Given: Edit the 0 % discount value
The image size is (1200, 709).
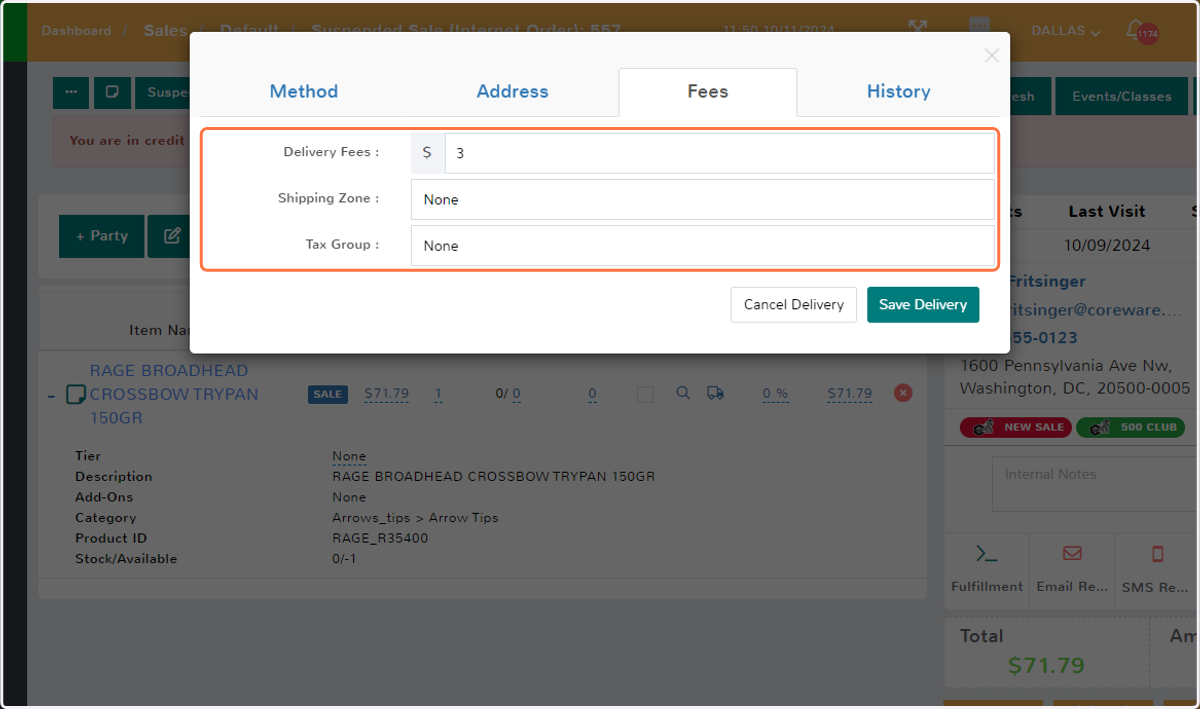Looking at the screenshot, I should point(775,394).
